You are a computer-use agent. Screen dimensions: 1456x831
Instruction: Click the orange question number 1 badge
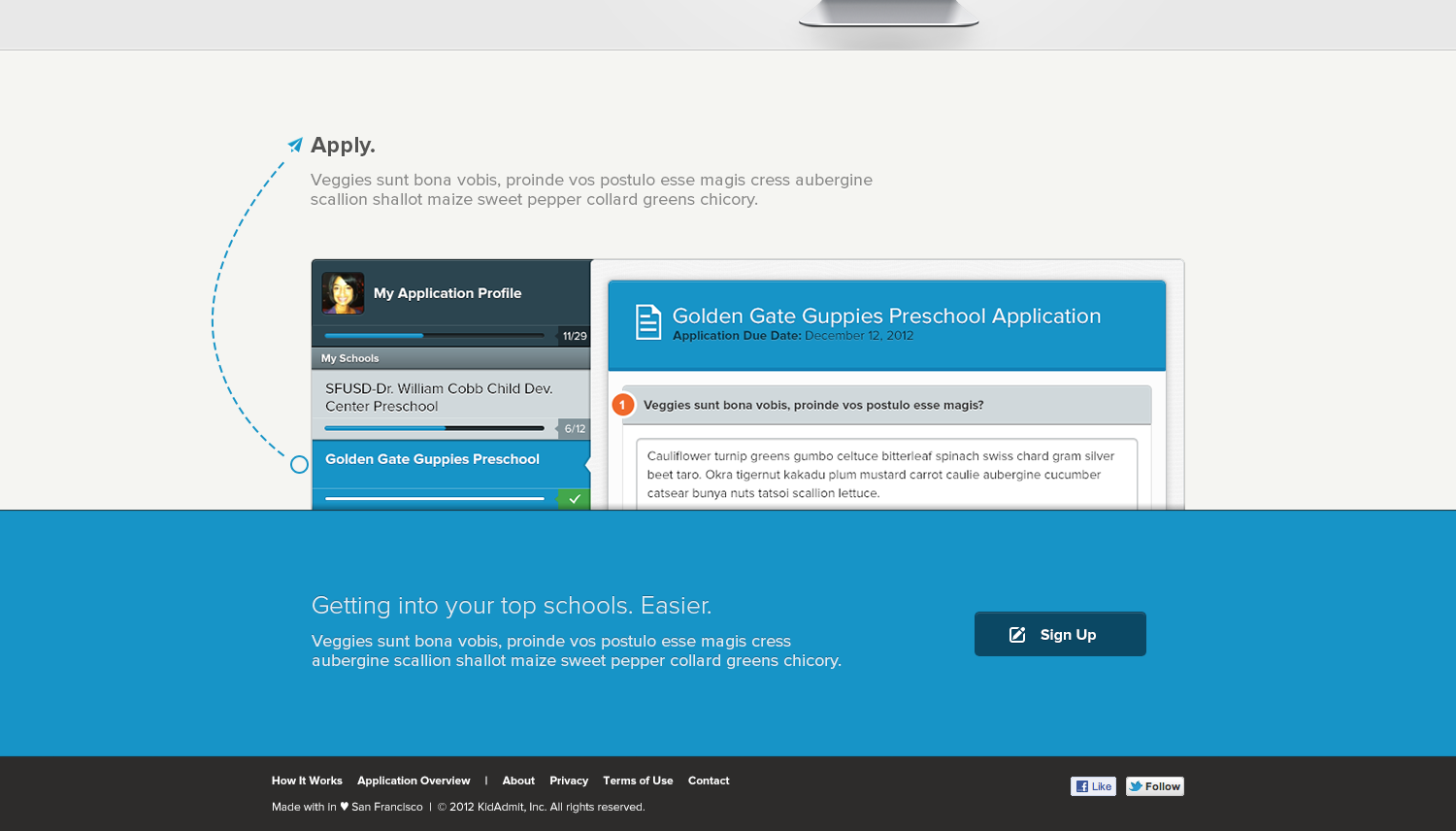coord(622,405)
